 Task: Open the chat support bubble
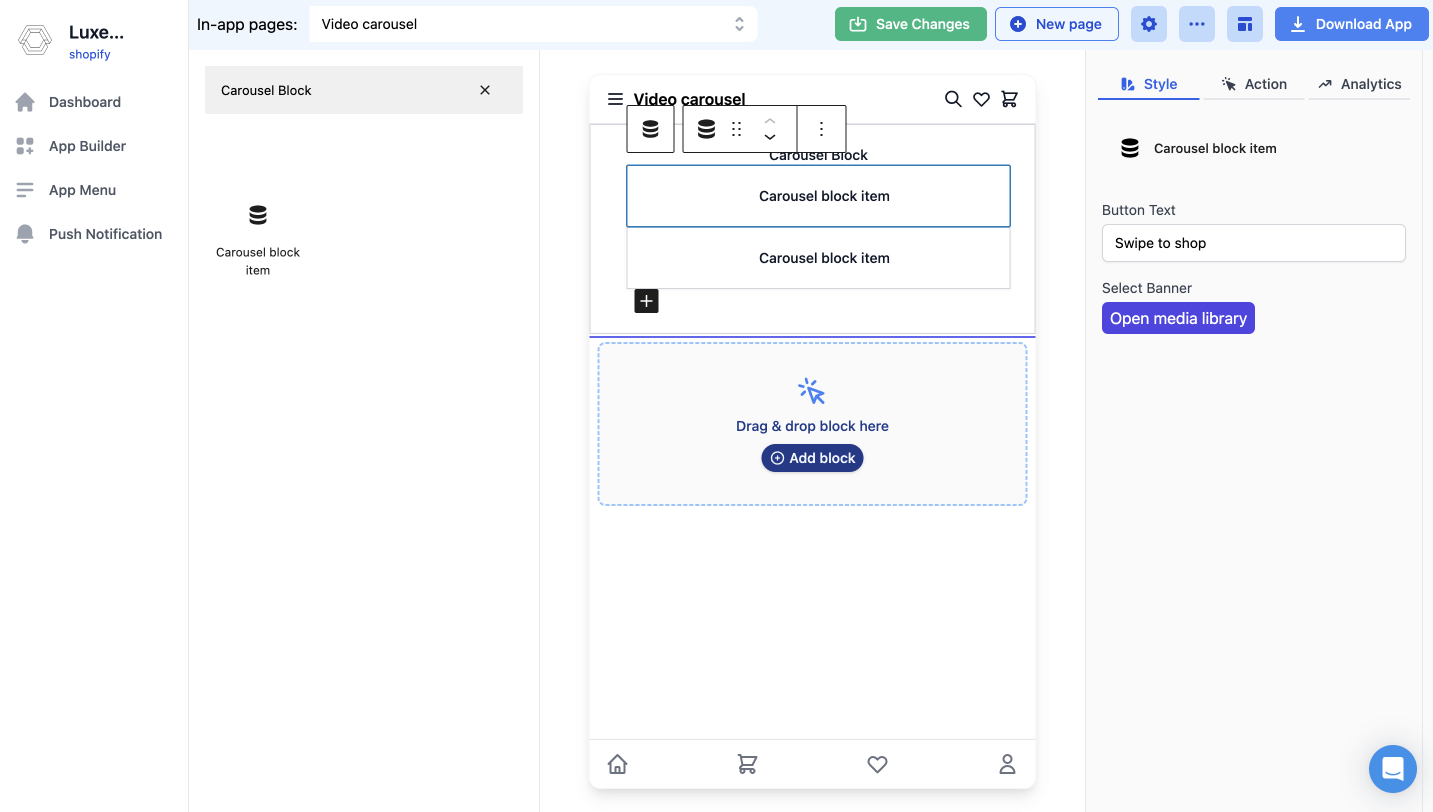(1392, 769)
